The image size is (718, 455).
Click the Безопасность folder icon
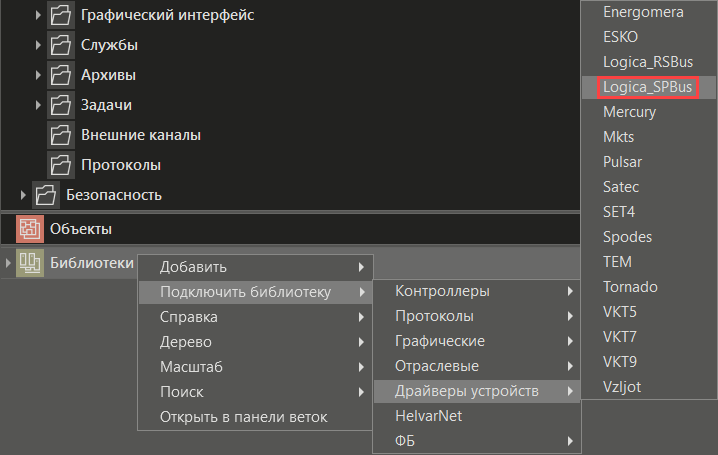(46, 195)
